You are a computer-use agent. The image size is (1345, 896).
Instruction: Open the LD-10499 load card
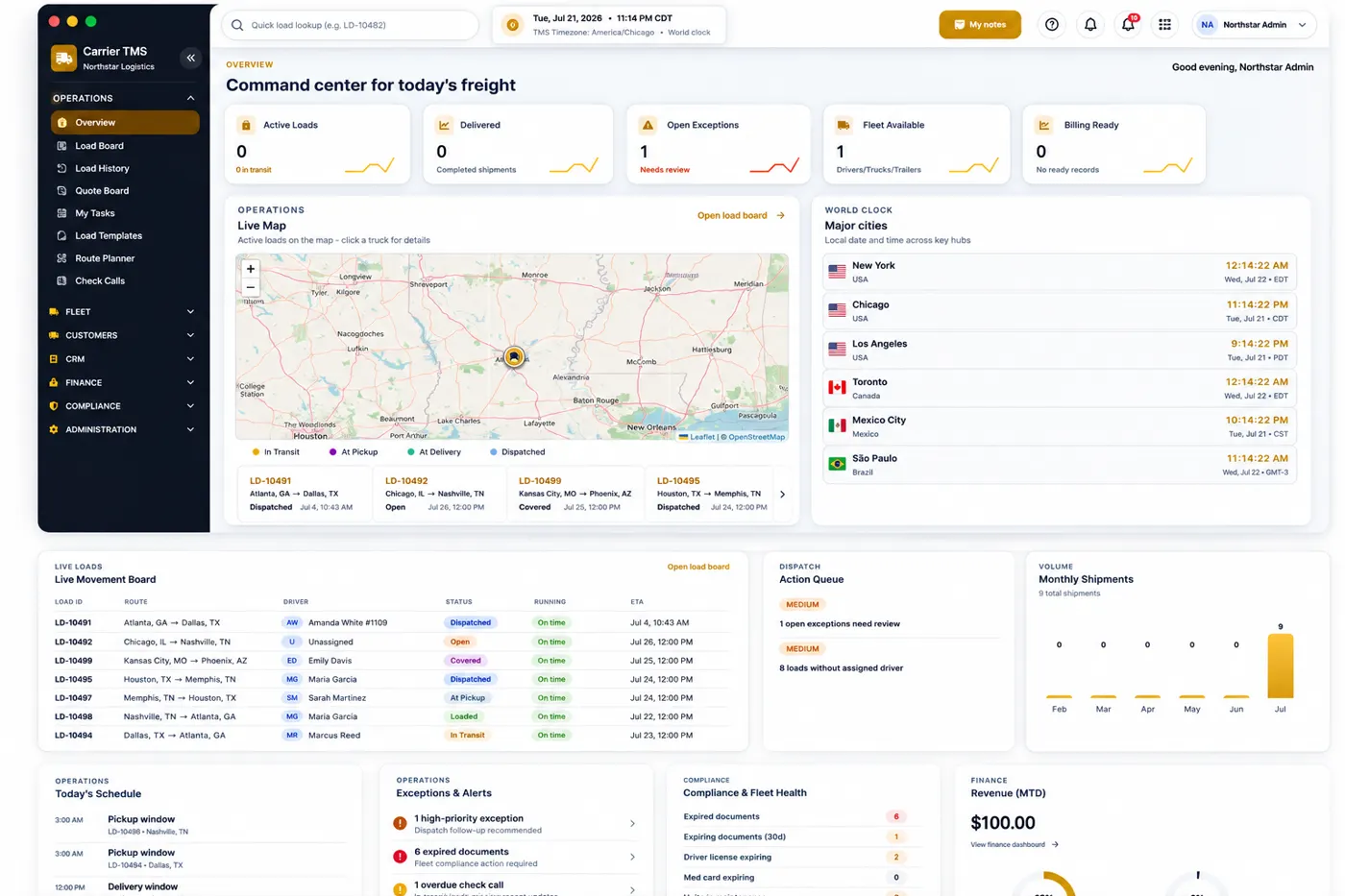575,494
